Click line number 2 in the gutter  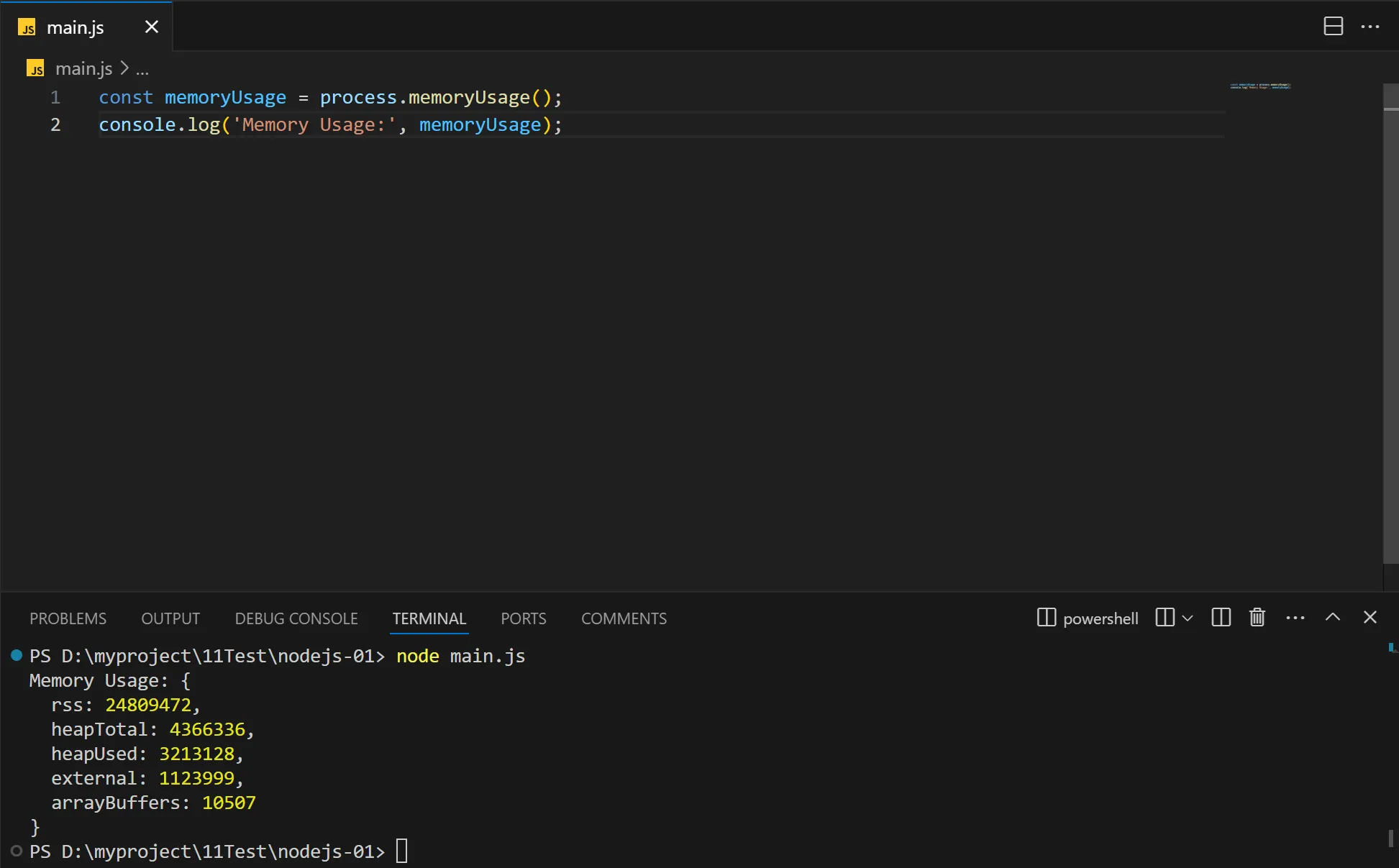(x=55, y=124)
